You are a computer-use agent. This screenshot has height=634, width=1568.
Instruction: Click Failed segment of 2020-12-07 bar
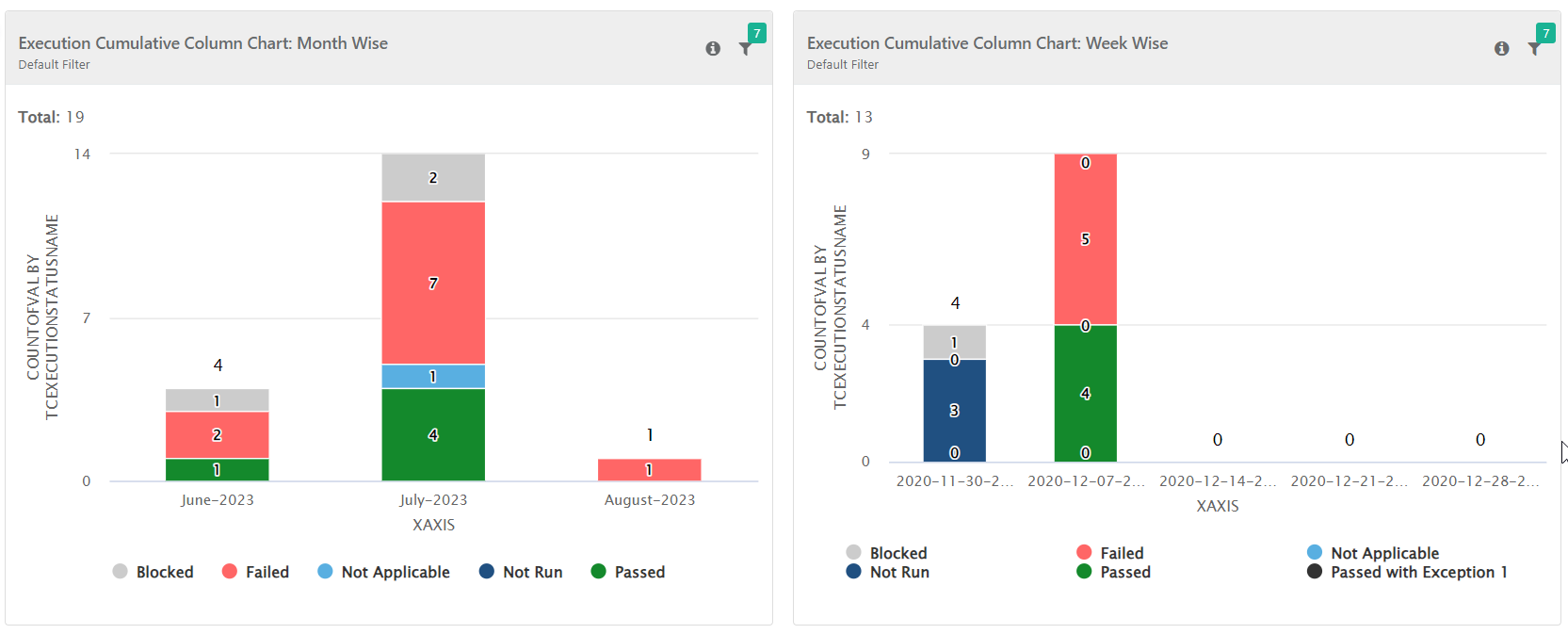[x=1085, y=239]
